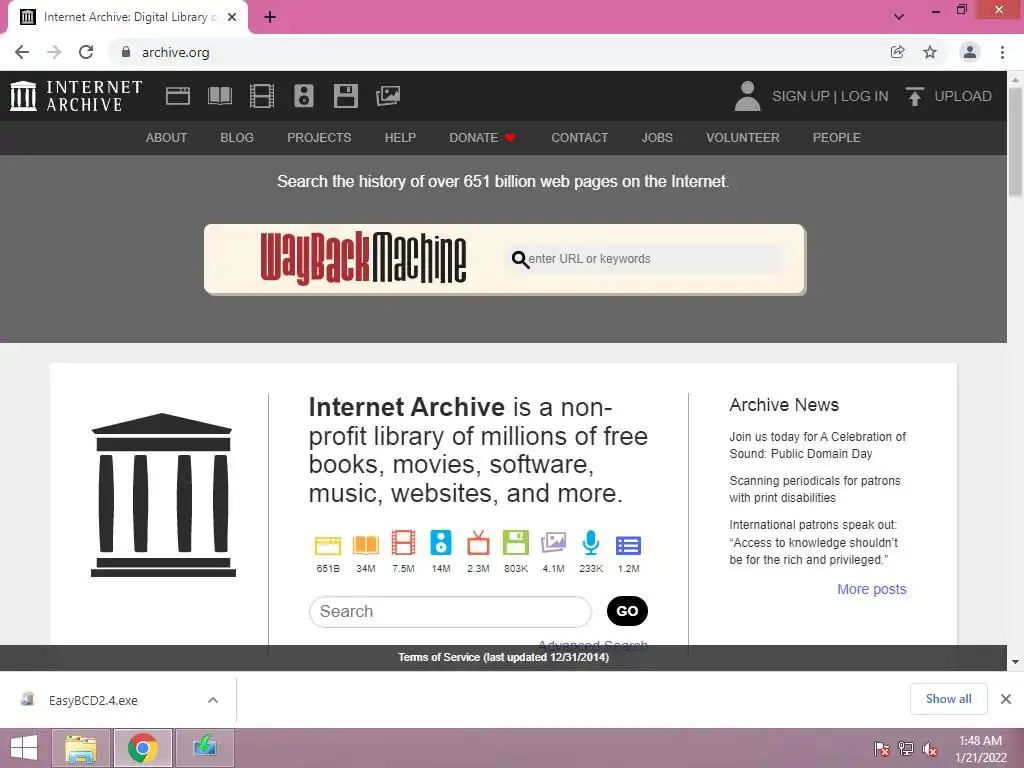1024x768 pixels.
Task: Open the Windows Start button
Action: pyautogui.click(x=24, y=748)
